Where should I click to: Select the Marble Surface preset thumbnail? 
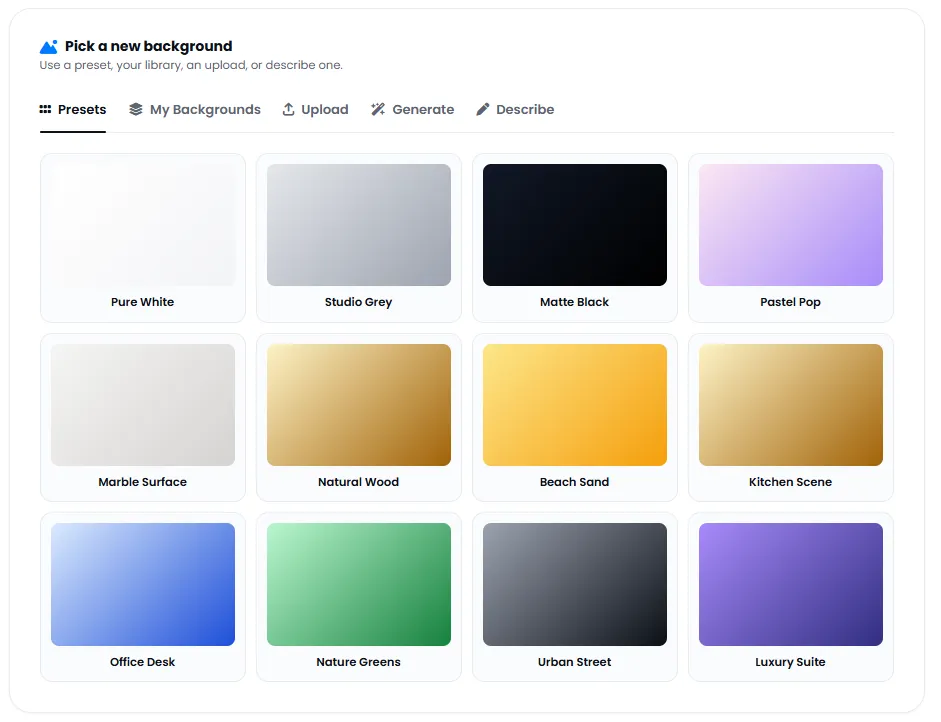click(x=143, y=405)
